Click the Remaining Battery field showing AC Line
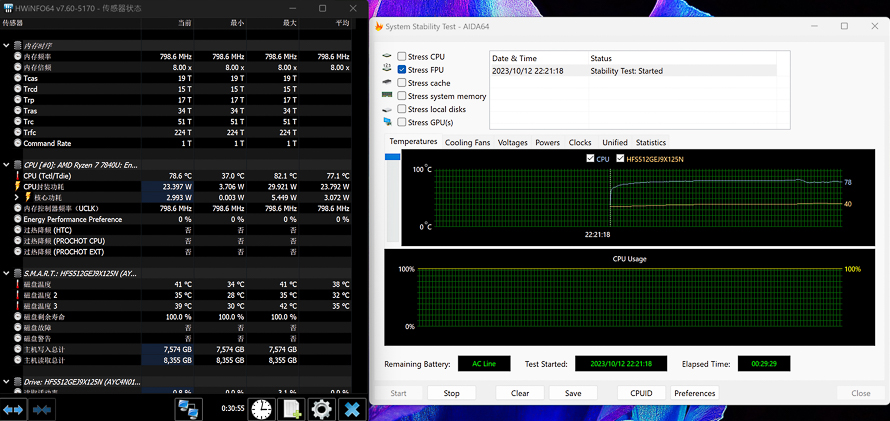Image resolution: width=890 pixels, height=421 pixels. click(x=484, y=364)
